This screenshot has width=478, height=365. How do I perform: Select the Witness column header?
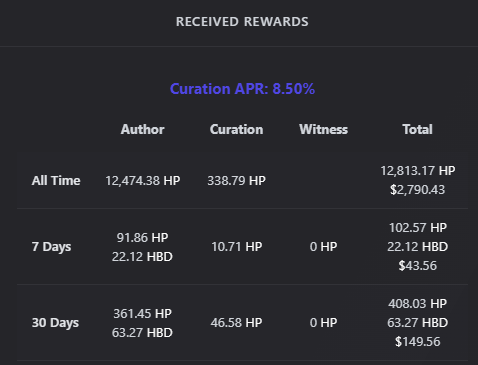323,129
